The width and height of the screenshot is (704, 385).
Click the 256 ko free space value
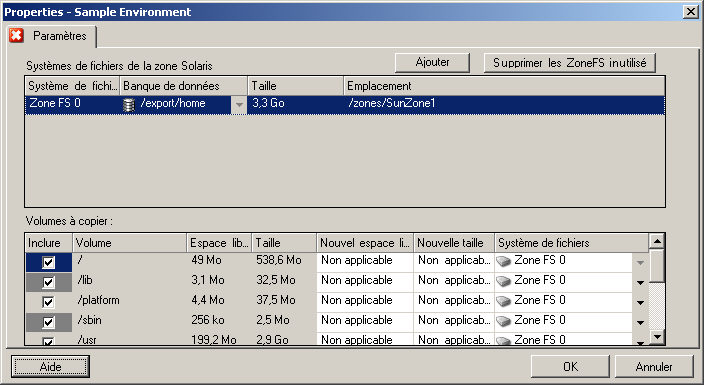coord(208,320)
